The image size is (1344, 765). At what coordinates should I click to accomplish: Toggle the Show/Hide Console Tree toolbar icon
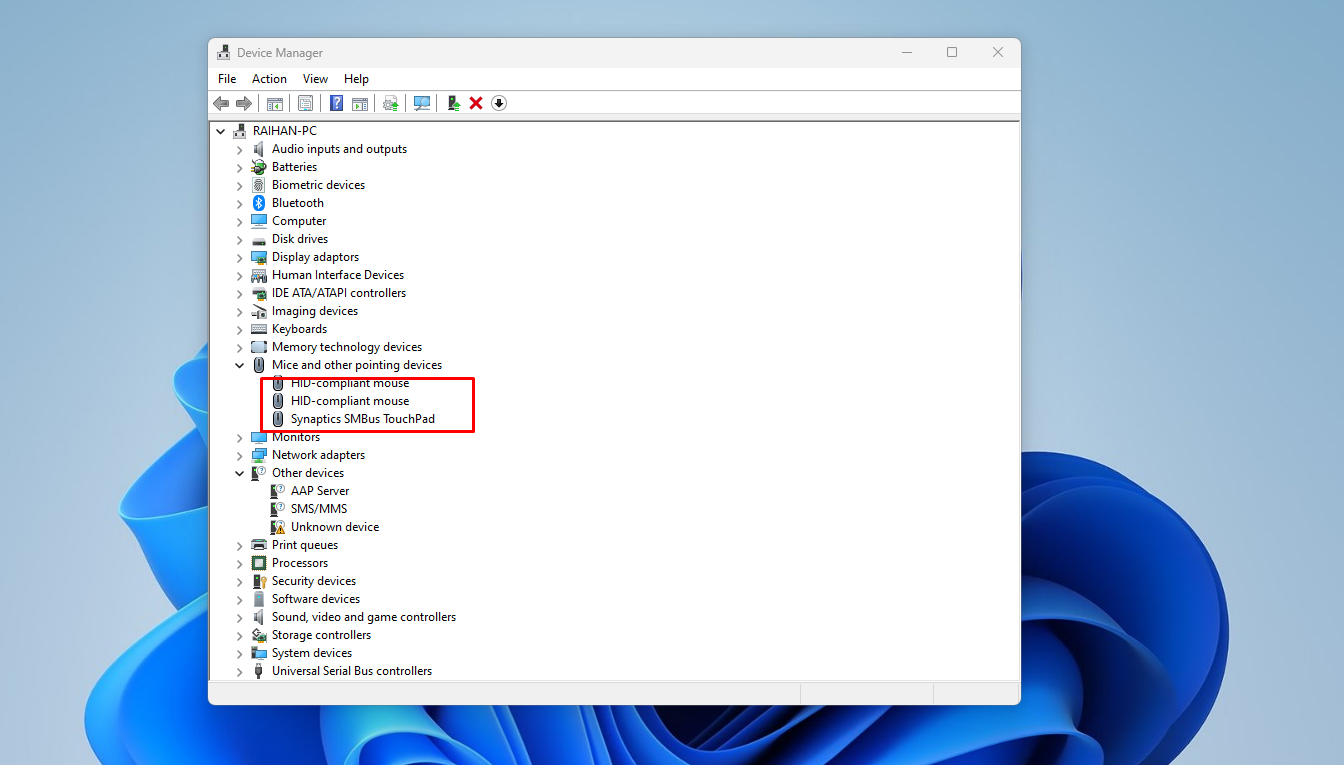click(x=275, y=103)
